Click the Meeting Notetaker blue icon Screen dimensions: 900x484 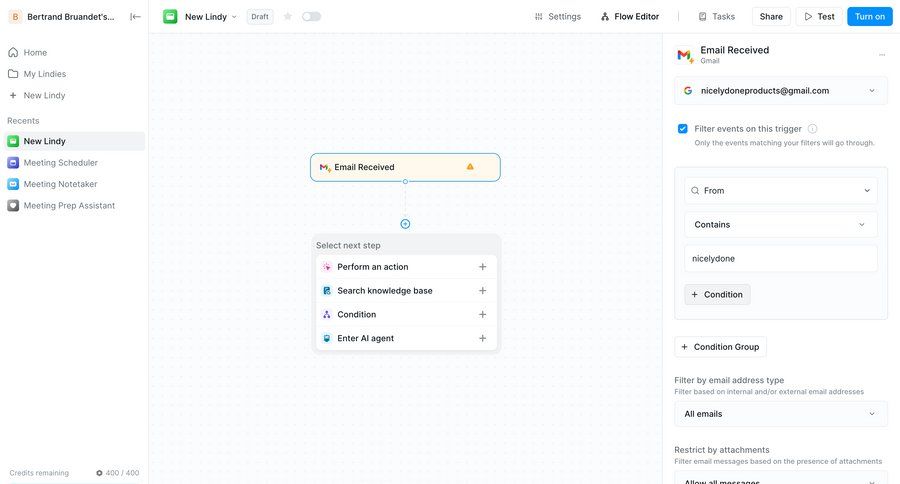point(13,184)
